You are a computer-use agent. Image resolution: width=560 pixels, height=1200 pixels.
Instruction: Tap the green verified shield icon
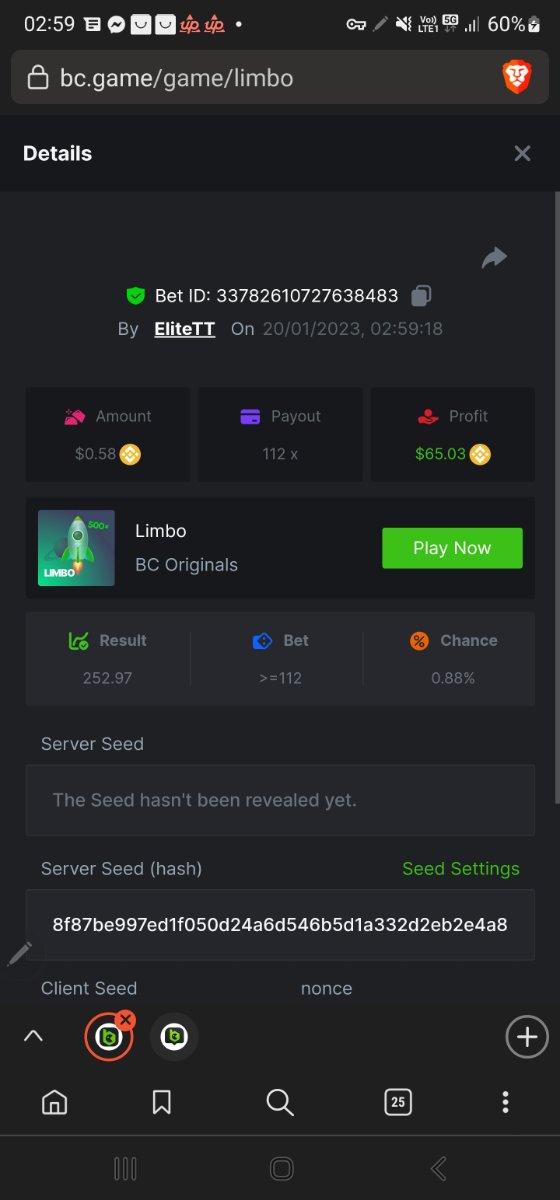(x=136, y=296)
